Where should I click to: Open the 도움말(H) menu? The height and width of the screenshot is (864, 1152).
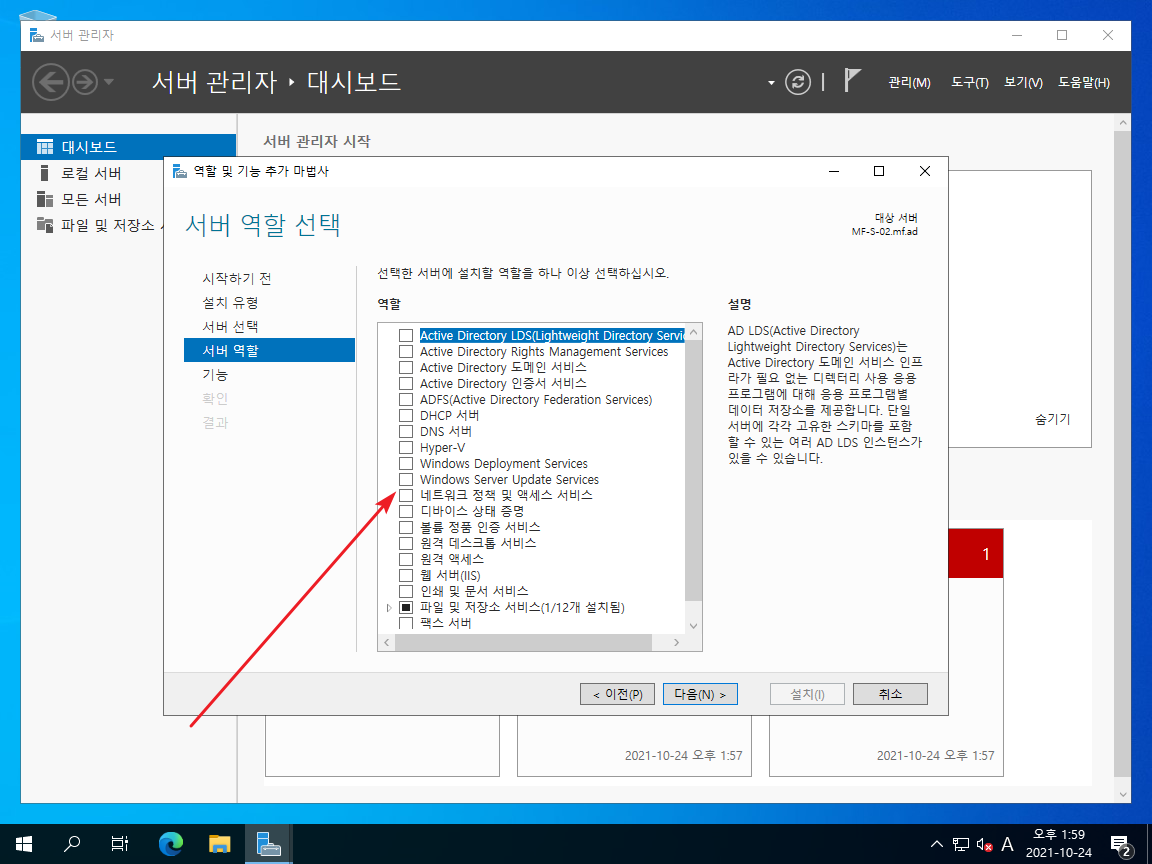[1084, 82]
